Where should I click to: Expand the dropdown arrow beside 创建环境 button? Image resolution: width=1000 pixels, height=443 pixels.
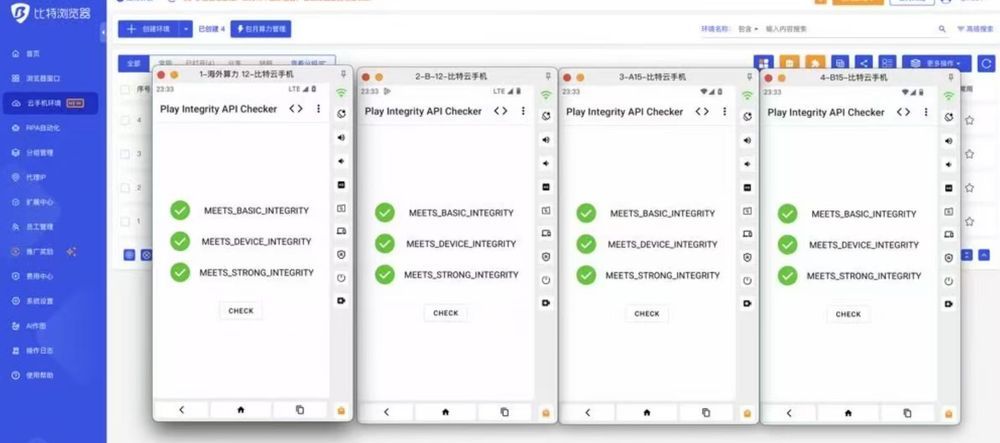[x=185, y=29]
